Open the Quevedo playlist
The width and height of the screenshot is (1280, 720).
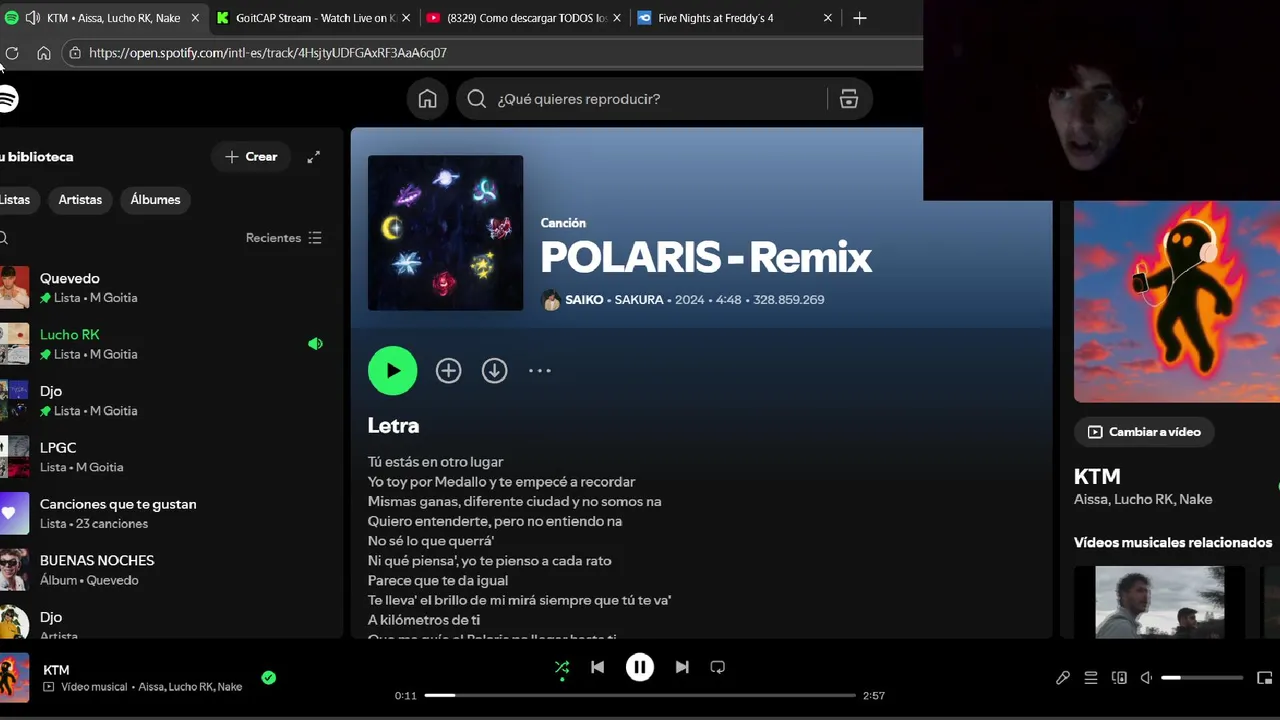pos(168,287)
